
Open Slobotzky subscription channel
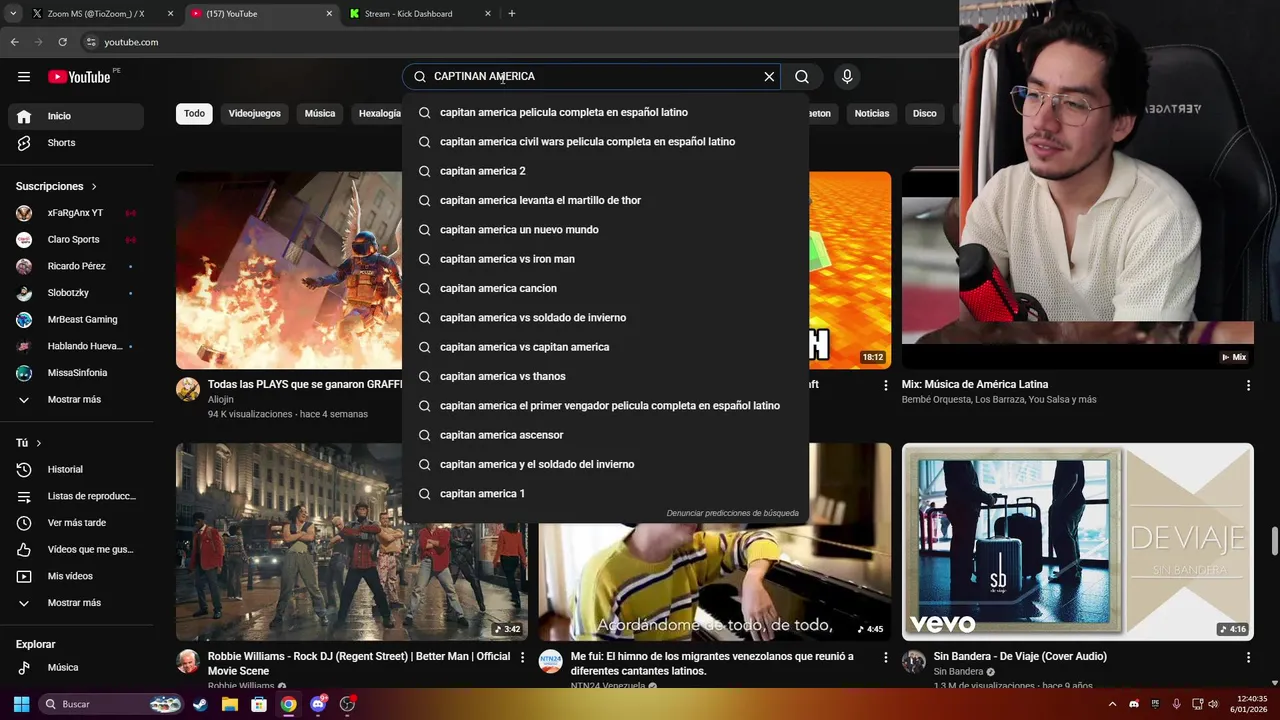pyautogui.click(x=76, y=293)
